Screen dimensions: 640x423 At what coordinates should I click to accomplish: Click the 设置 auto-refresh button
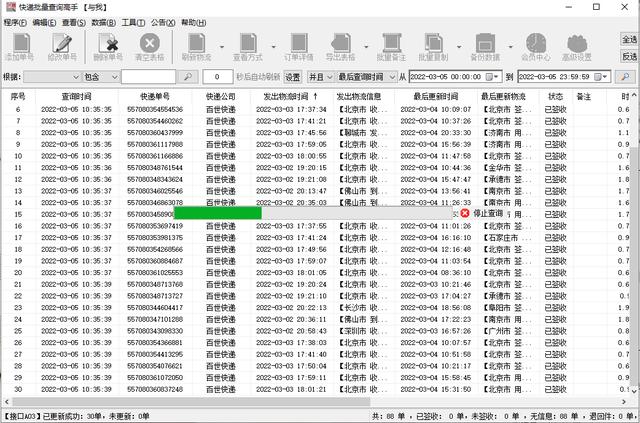tap(292, 77)
